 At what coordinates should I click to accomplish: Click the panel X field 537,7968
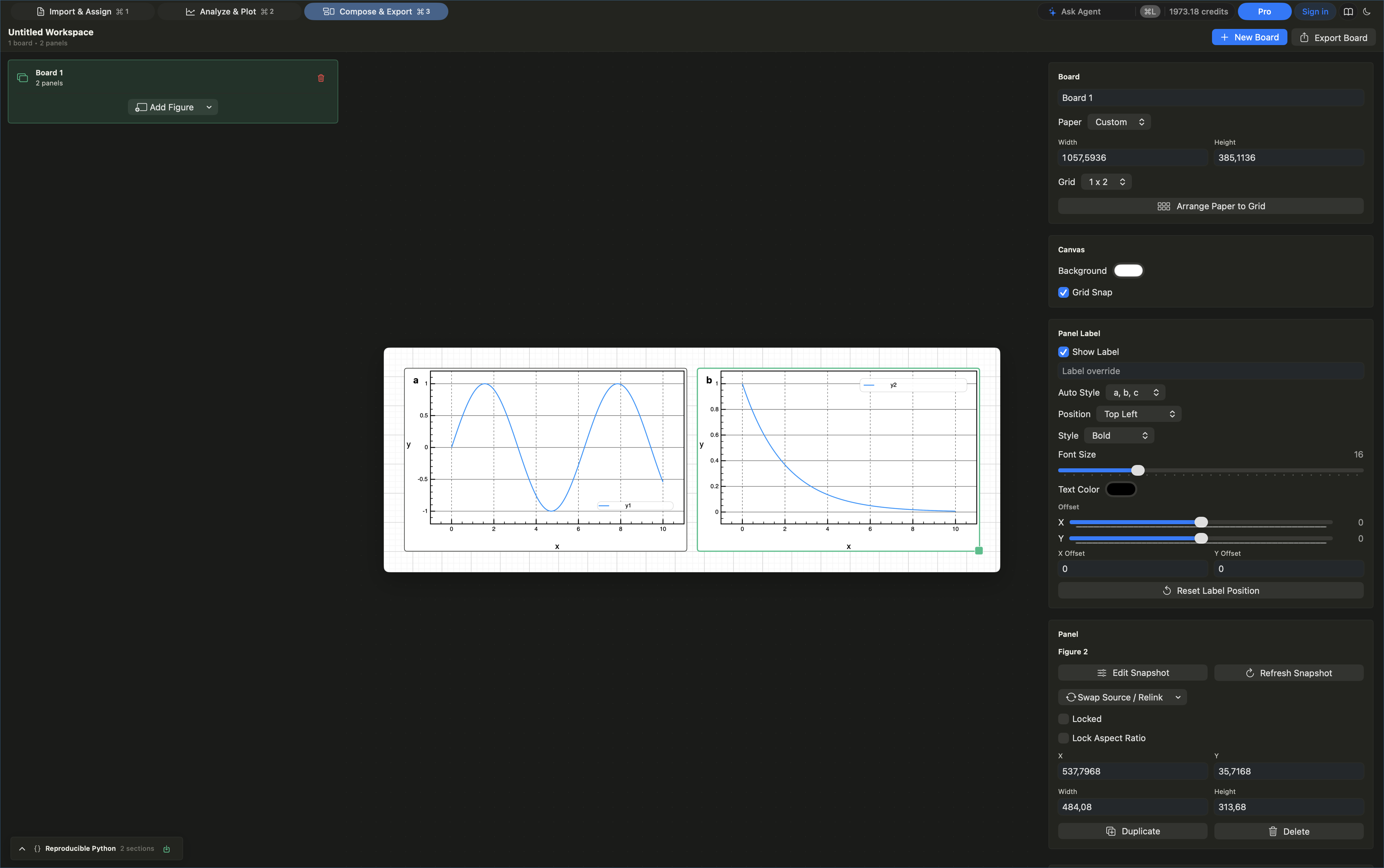click(1133, 771)
